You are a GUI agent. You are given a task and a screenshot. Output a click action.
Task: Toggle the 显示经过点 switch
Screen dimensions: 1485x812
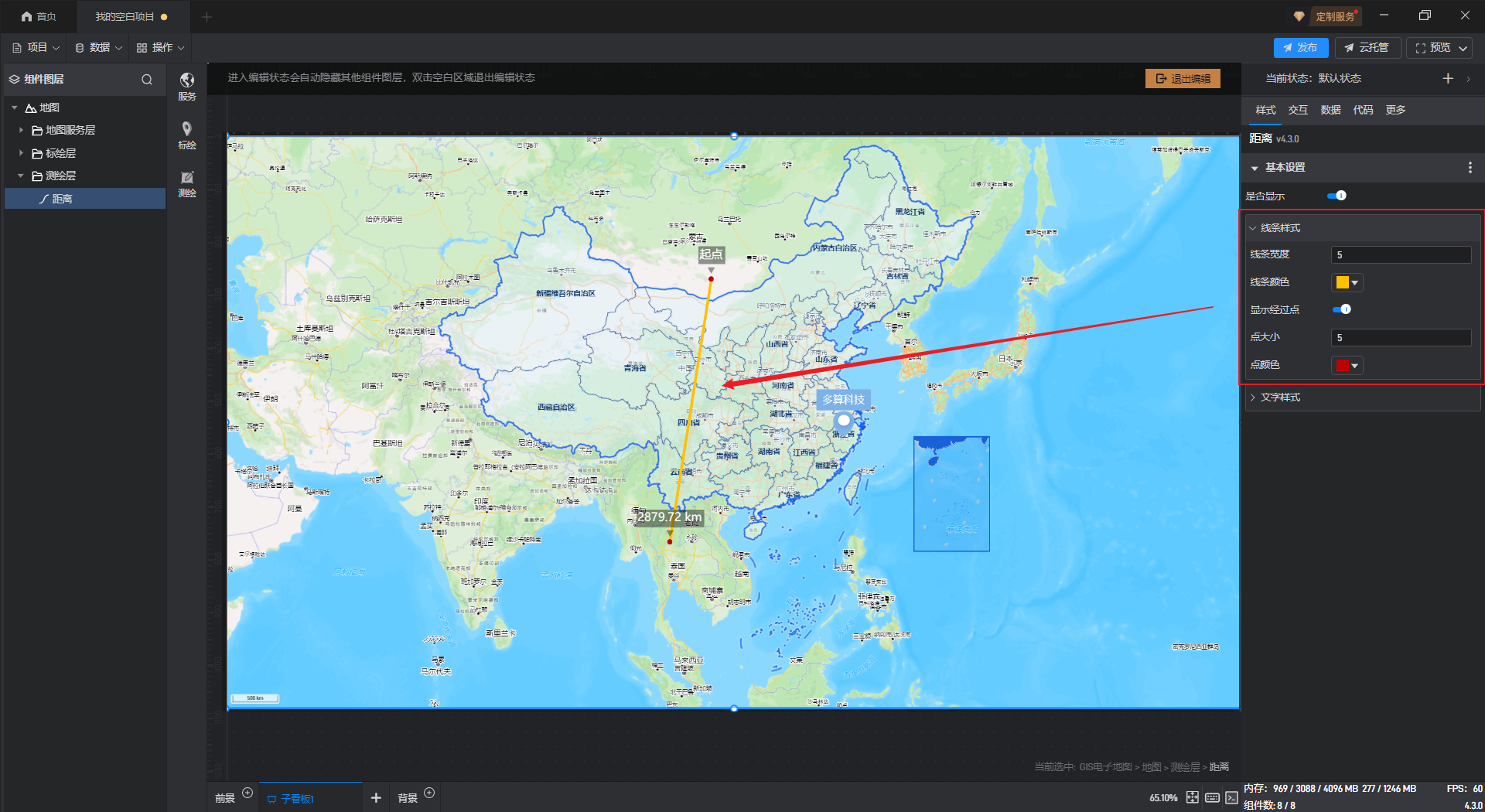[x=1341, y=309]
